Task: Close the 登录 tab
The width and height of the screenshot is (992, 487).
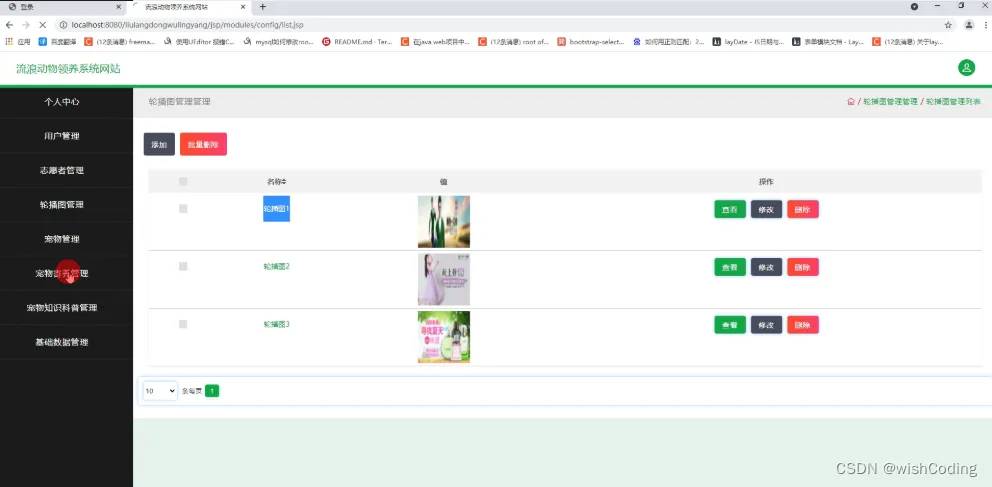Action: pyautogui.click(x=118, y=7)
